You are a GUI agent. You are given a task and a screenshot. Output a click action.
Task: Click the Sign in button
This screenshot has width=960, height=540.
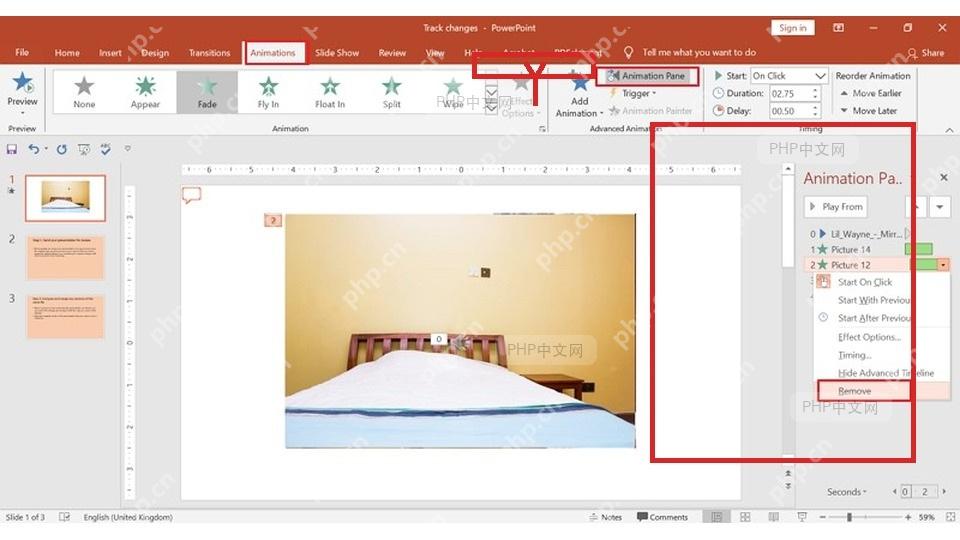coord(792,28)
